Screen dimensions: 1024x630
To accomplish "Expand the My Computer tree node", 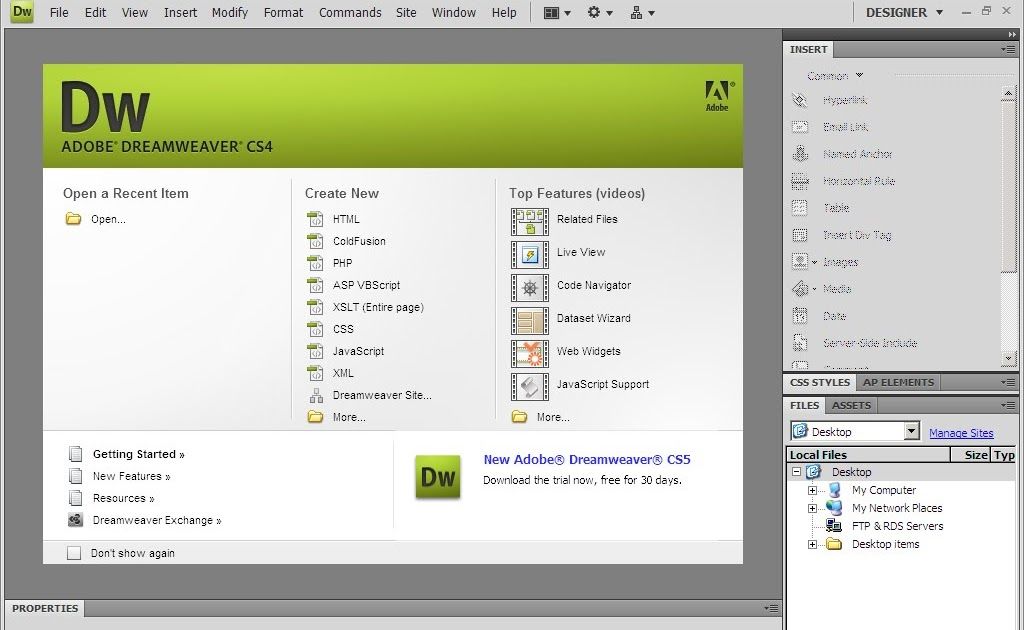I will 812,490.
